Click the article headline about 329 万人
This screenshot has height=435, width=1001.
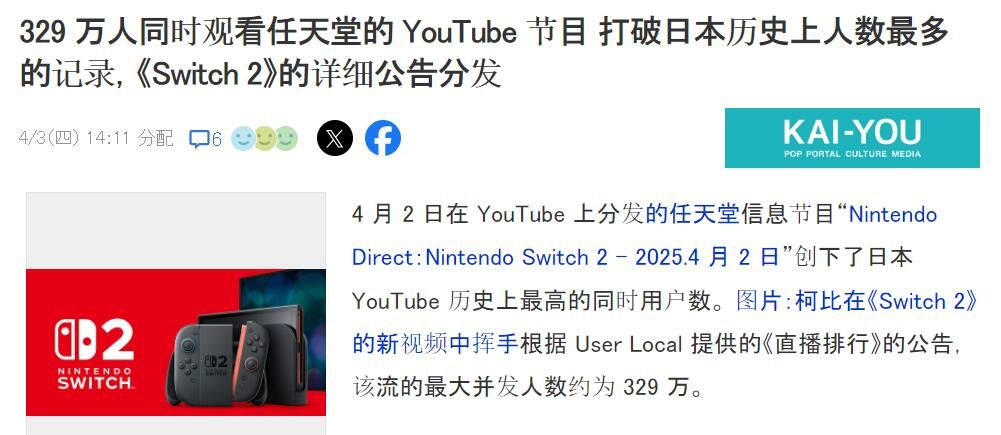[x=484, y=54]
